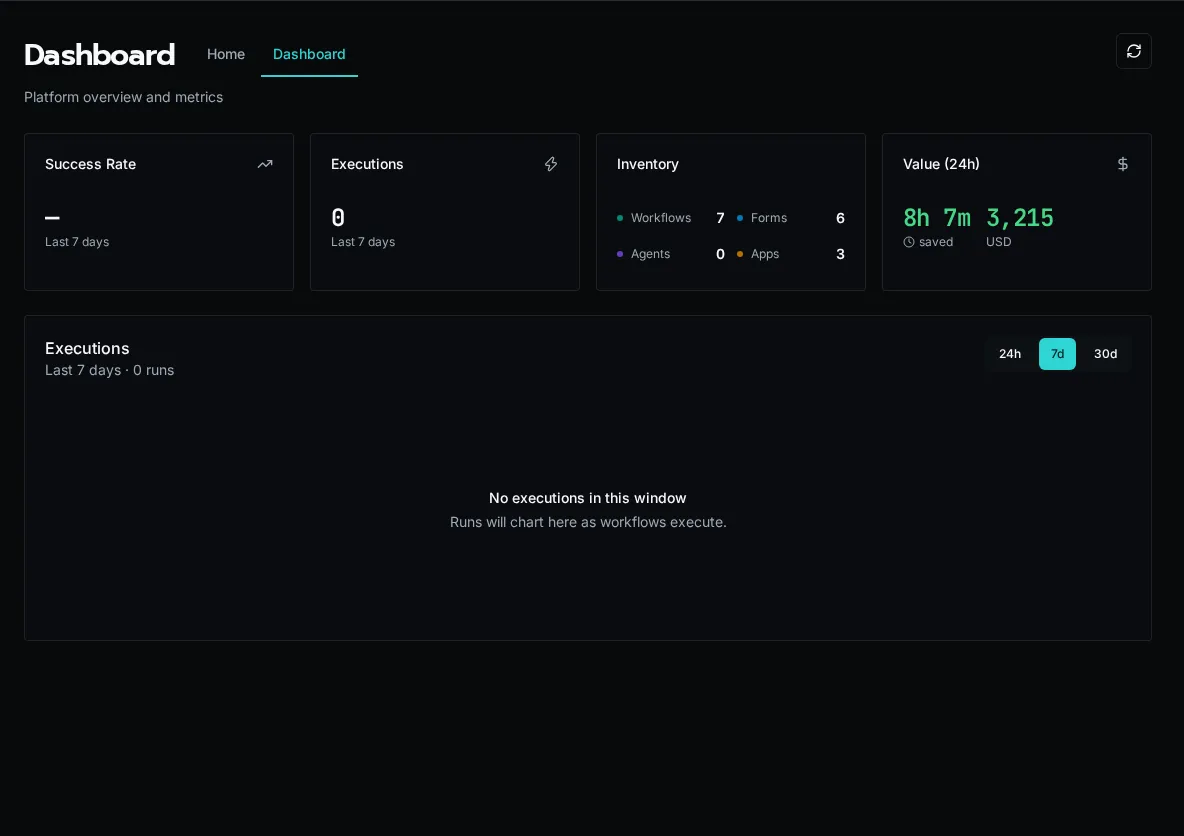Click the Executions count 0 in card
Image resolution: width=1184 pixels, height=836 pixels.
coord(338,218)
